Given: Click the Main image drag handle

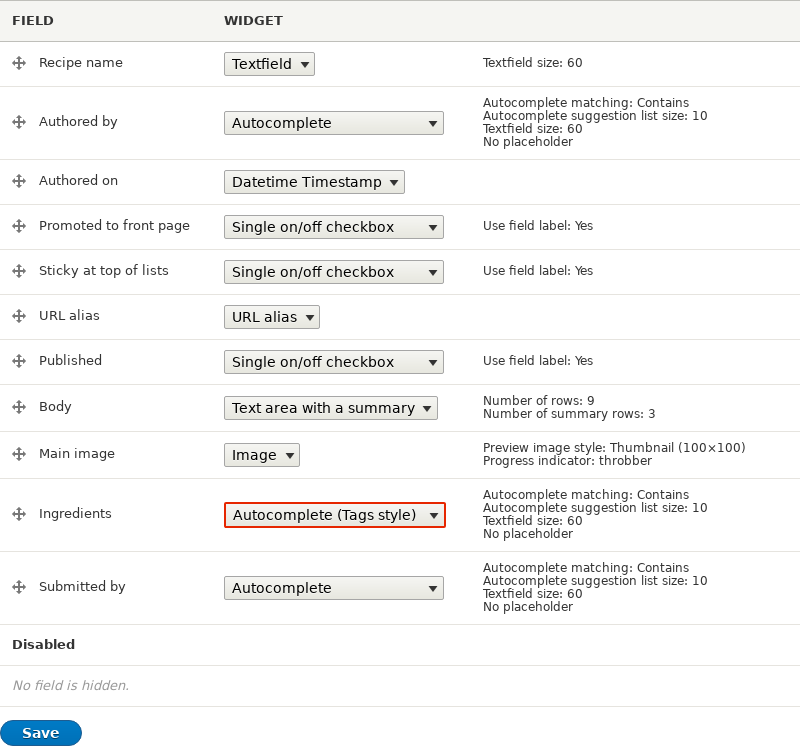Looking at the screenshot, I should pyautogui.click(x=19, y=454).
